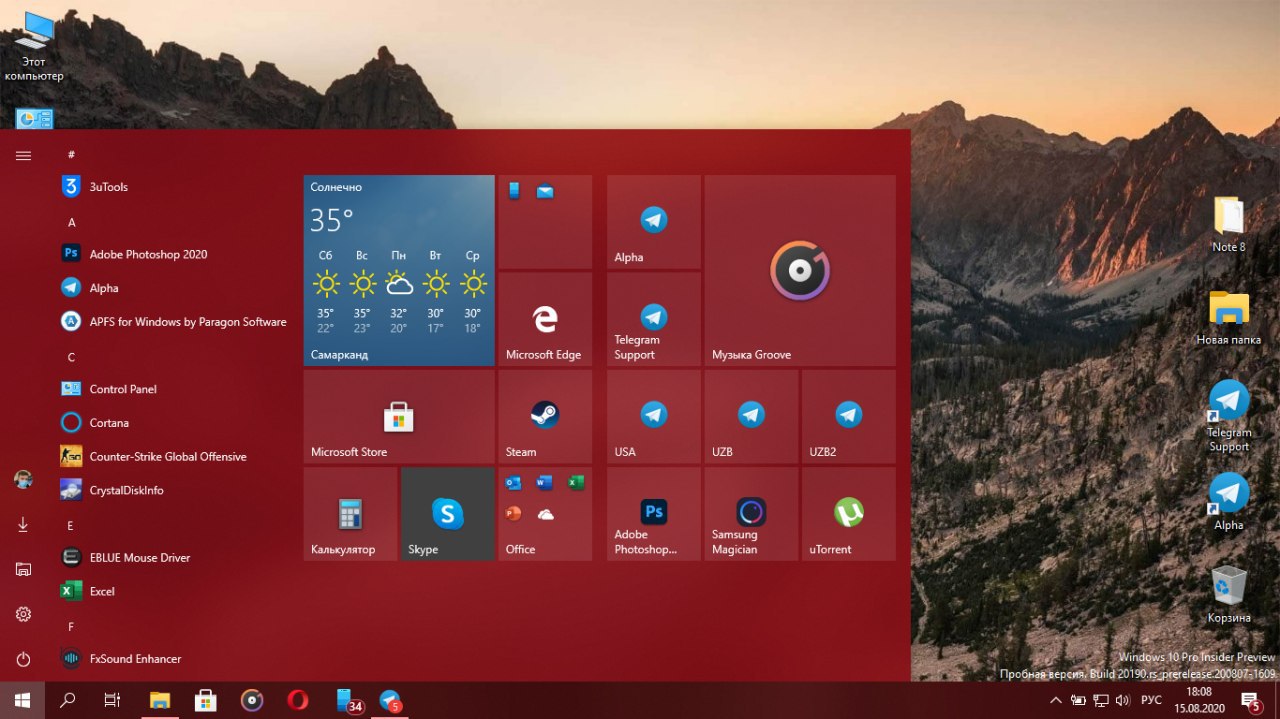Viewport: 1280px width, 719px height.
Task: Open 3uTools from the app list
Action: click(175, 187)
